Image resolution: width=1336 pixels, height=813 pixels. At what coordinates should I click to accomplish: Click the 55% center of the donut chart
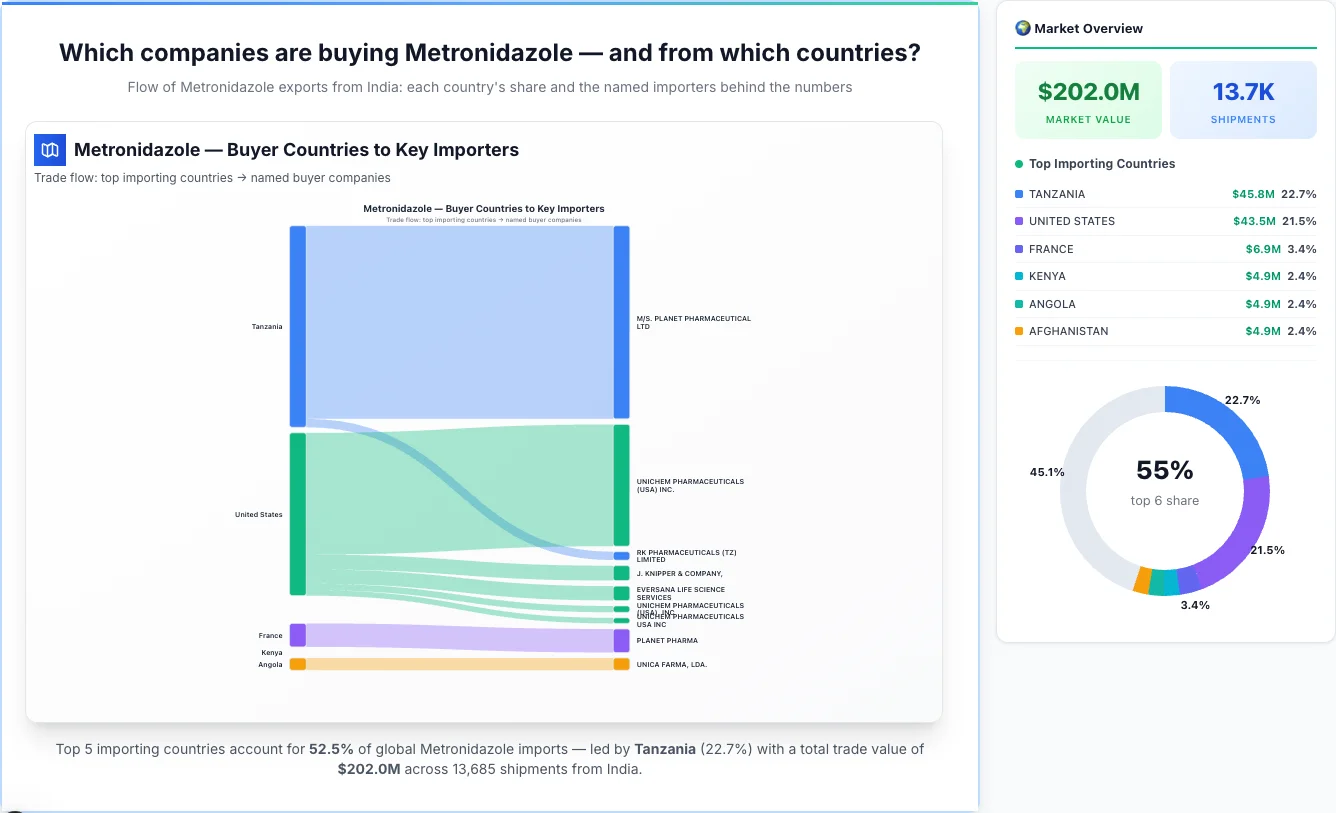point(1164,469)
